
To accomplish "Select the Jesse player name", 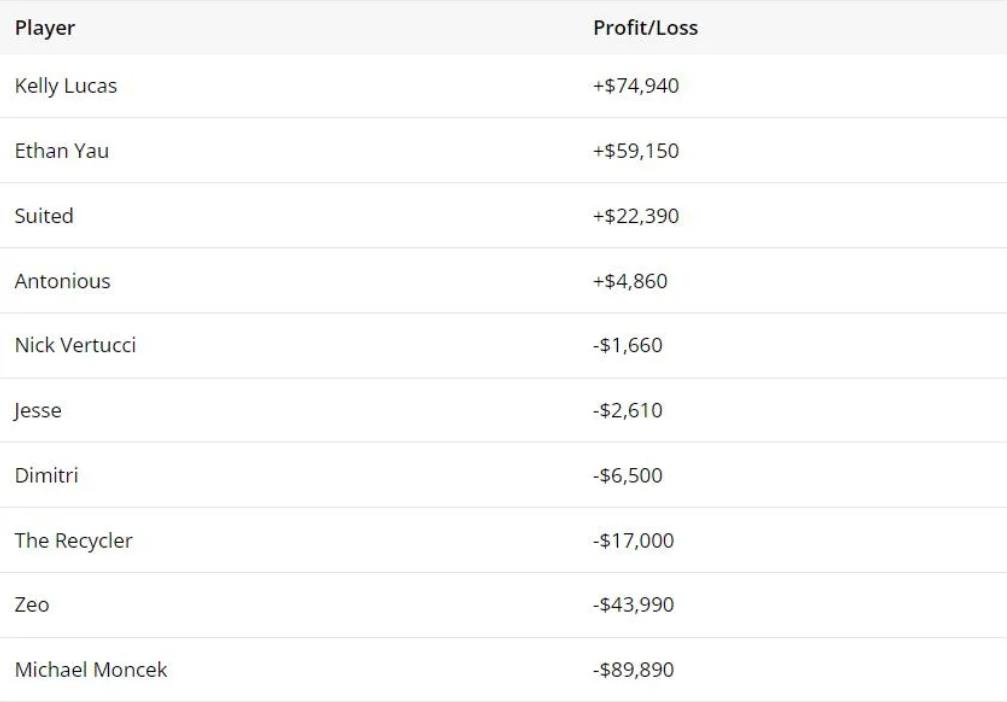I will click(38, 411).
